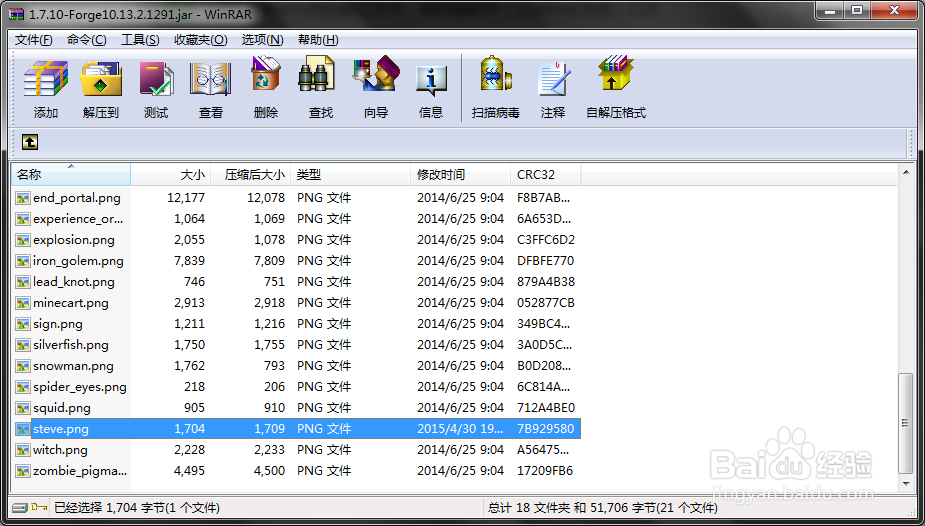Click the vertical scrollbar thumb
Screen dimensions: 925x526
coord(907,423)
